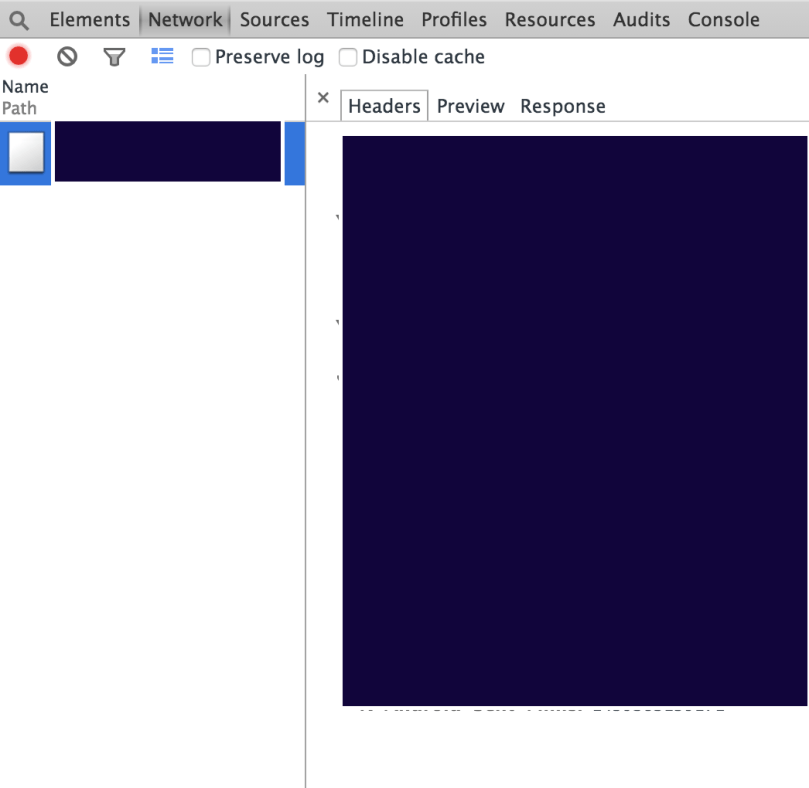Clear all network requests
809x788 pixels.
click(66, 56)
